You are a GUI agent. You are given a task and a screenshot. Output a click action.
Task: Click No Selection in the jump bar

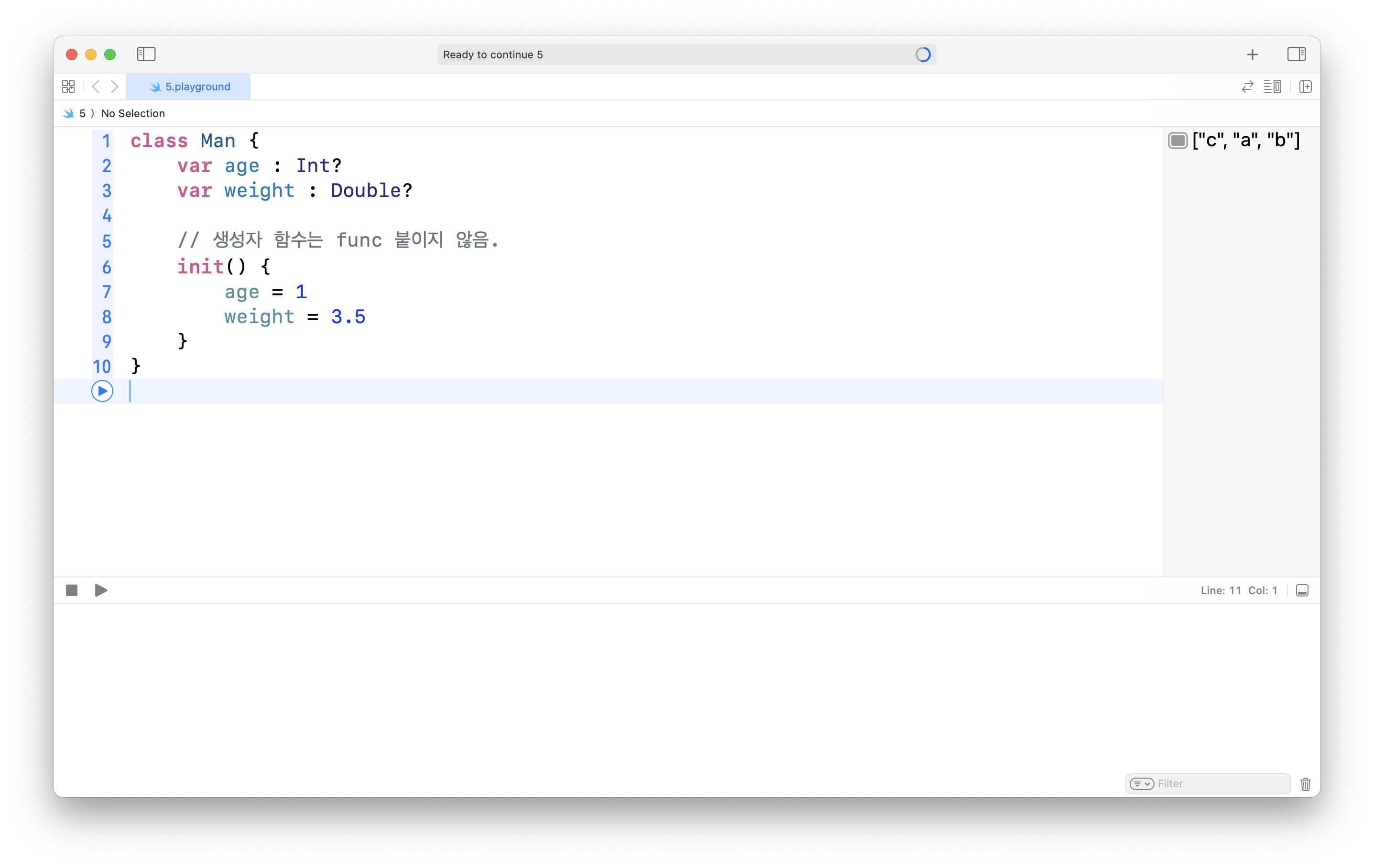tap(133, 113)
